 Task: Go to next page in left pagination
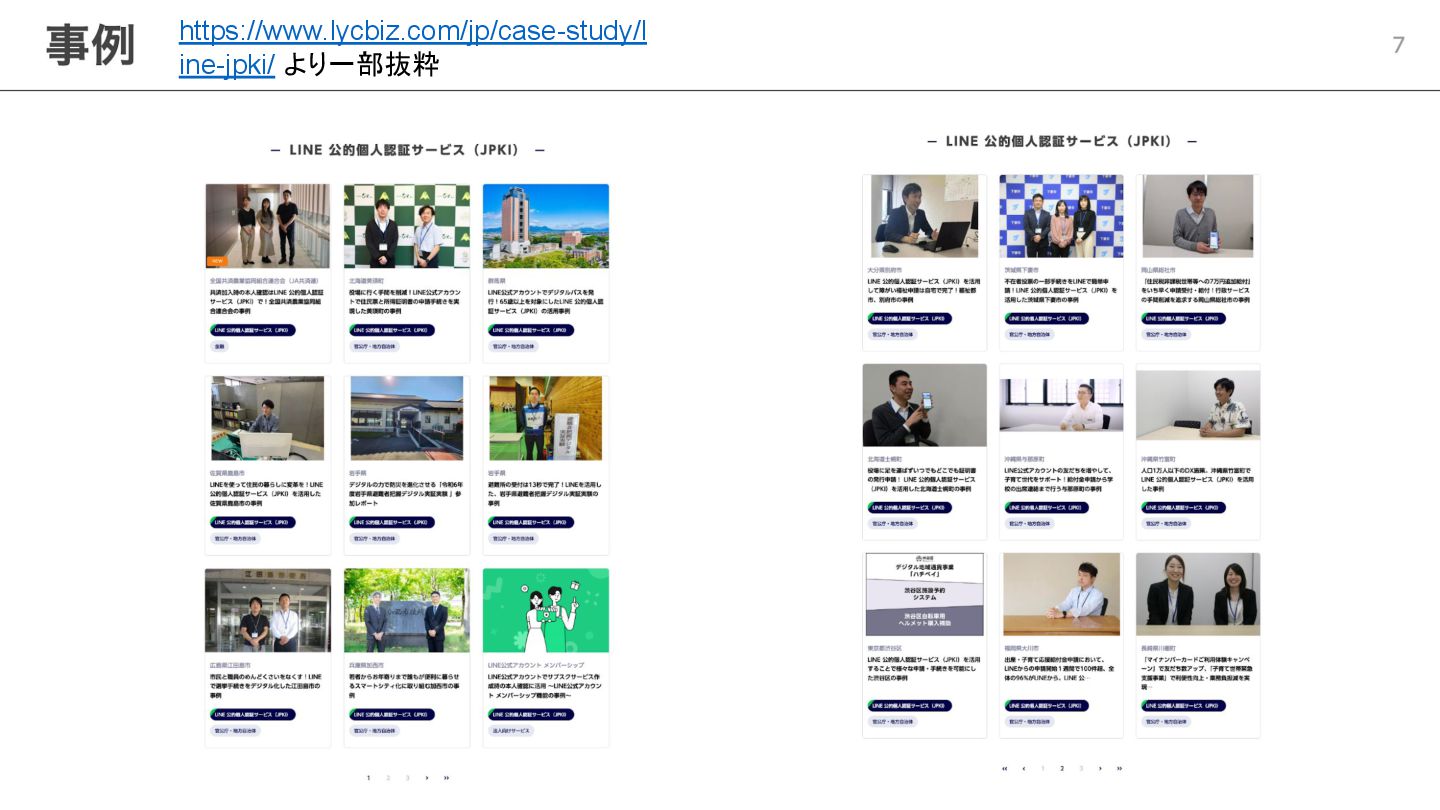coord(427,777)
